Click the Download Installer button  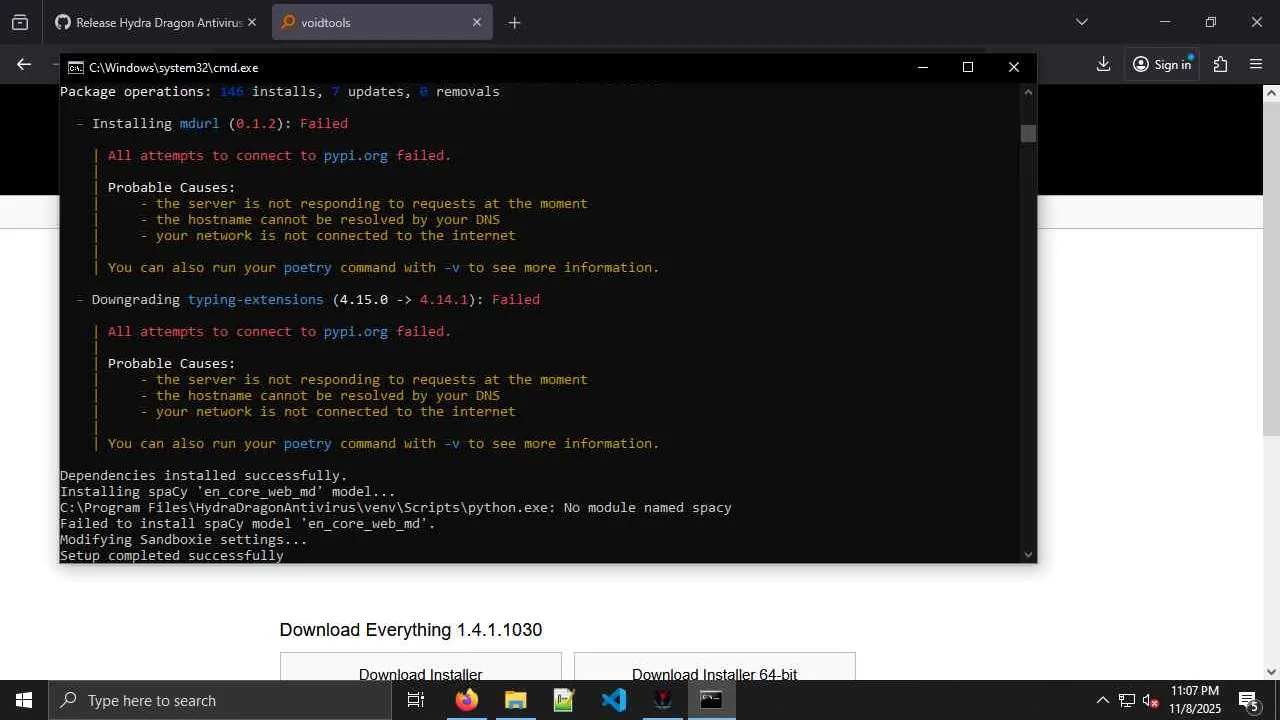421,666
